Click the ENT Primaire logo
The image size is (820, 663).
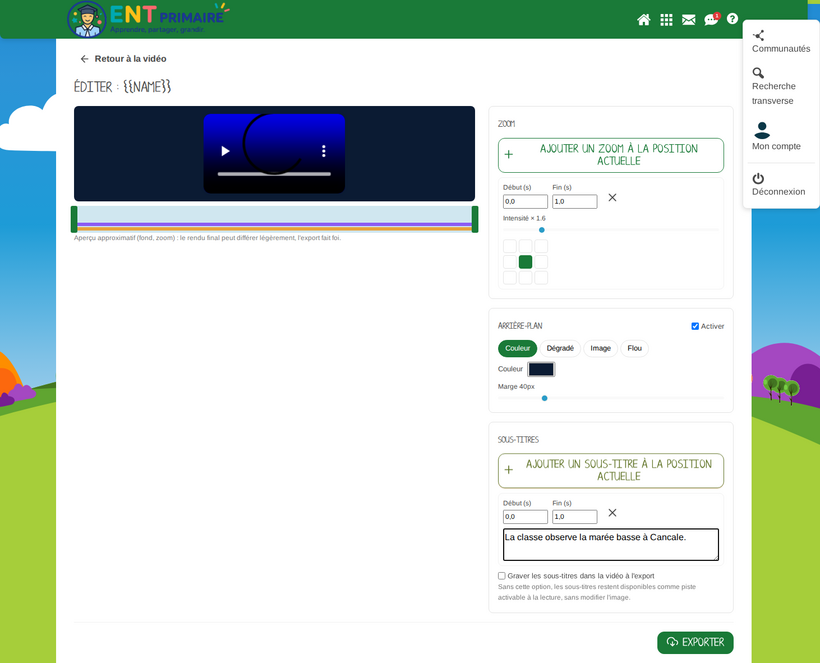coord(149,19)
